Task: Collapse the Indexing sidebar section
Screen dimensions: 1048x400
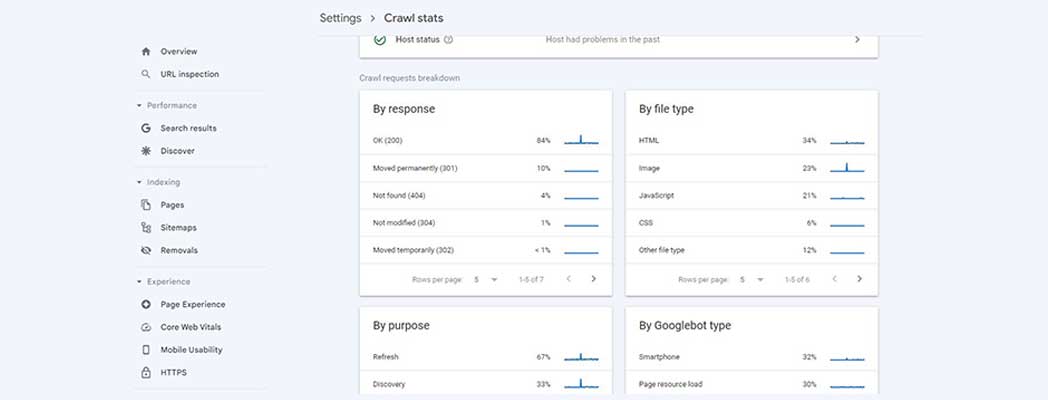Action: click(139, 183)
